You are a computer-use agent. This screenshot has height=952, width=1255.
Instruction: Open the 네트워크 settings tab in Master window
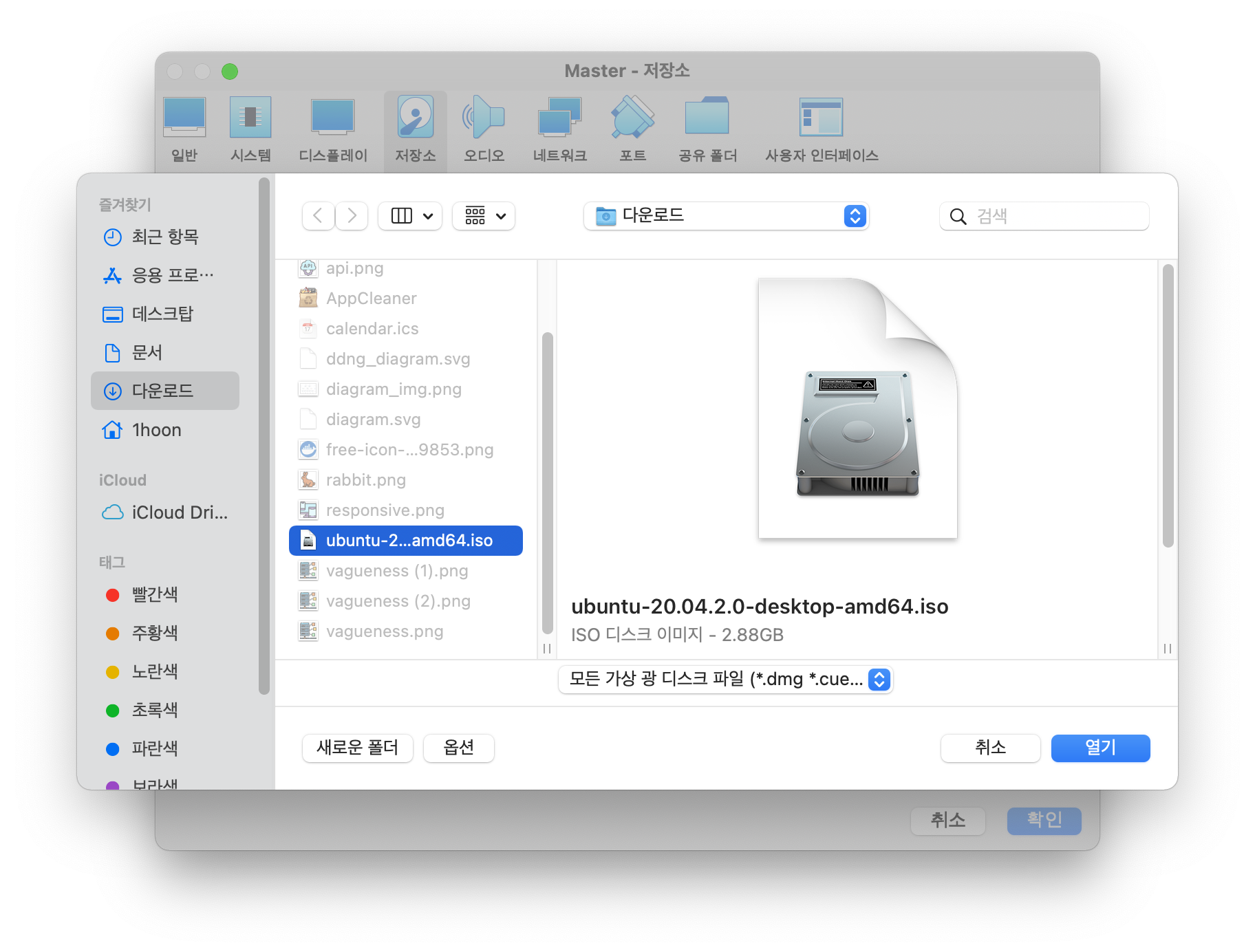(560, 130)
